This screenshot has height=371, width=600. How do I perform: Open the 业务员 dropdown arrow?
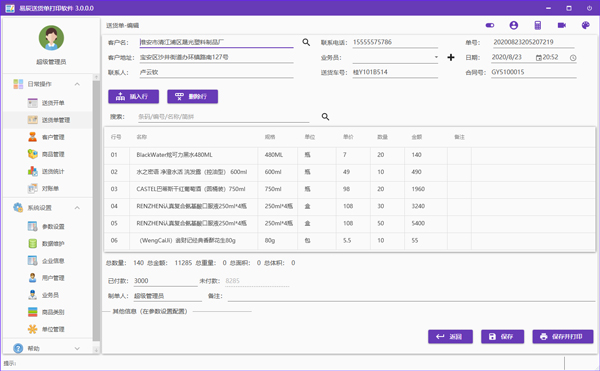tap(436, 57)
